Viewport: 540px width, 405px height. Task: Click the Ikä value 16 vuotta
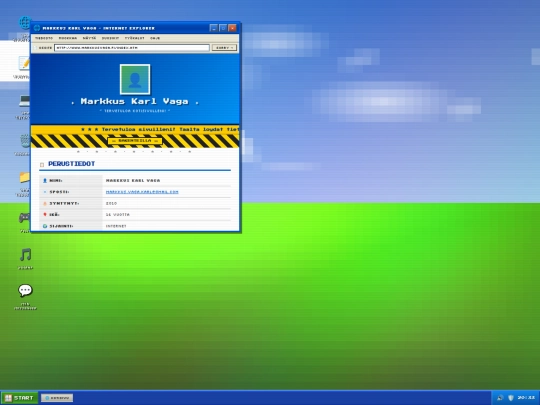click(x=118, y=215)
